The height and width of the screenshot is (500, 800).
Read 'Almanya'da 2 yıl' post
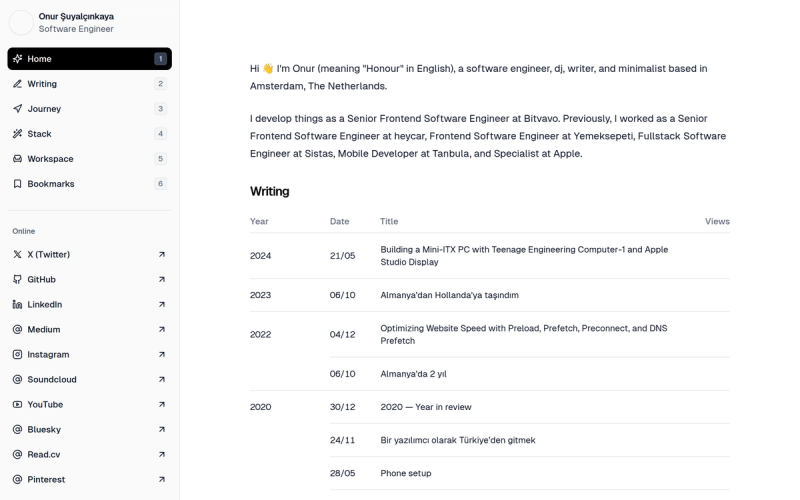pyautogui.click(x=413, y=374)
